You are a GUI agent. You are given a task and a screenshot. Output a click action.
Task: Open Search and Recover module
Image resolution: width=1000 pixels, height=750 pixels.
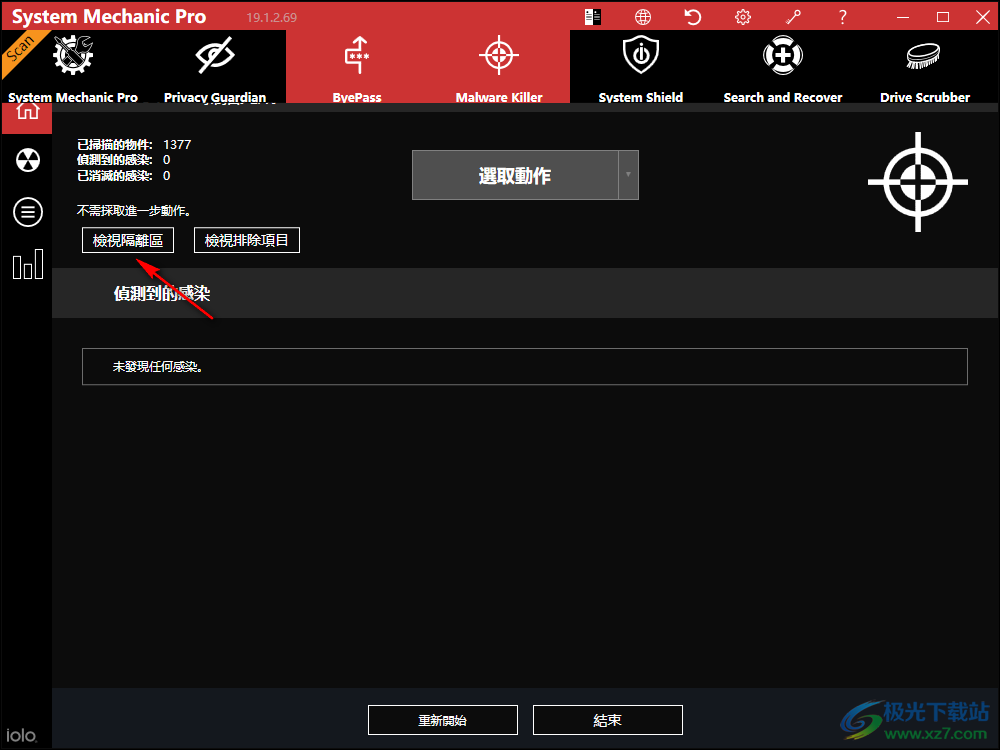point(783,66)
